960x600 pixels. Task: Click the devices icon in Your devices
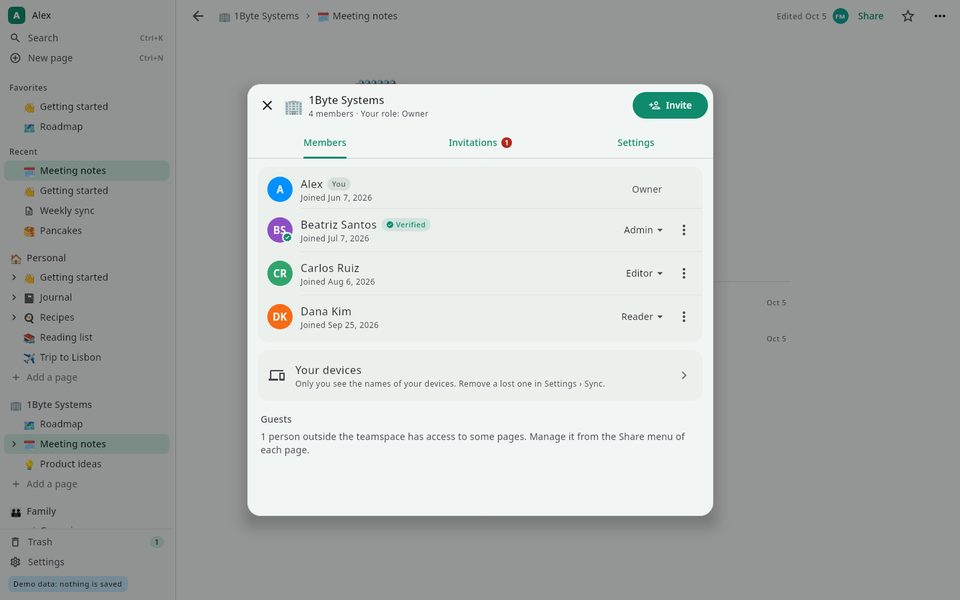(277, 375)
